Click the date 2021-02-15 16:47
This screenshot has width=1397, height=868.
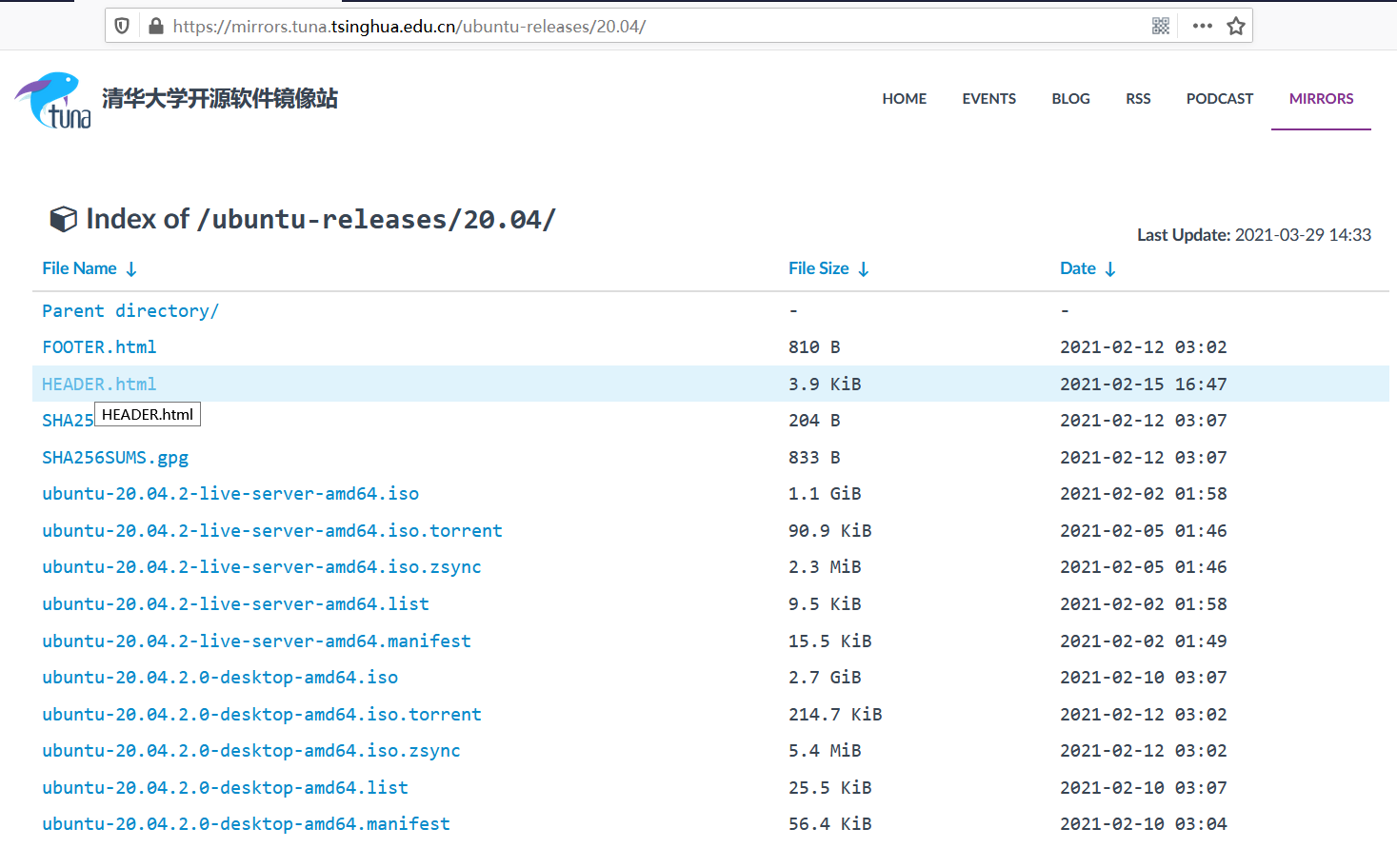(1144, 385)
